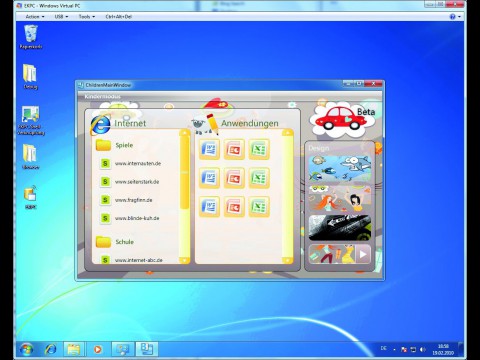
Task: Select the EKPC shortcut icon with two-line label
Action: pyautogui.click(x=31, y=120)
